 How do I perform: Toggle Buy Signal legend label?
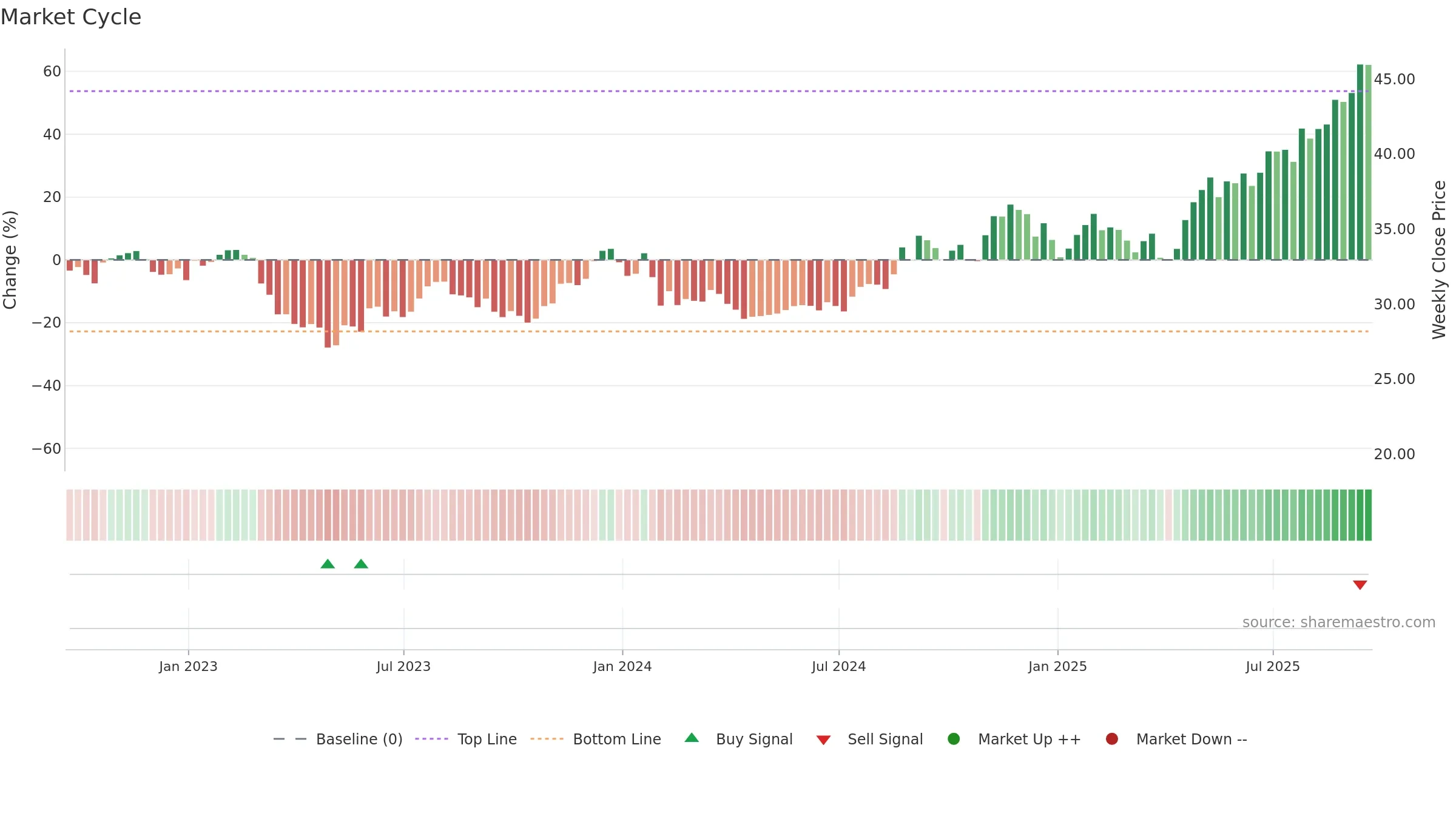click(754, 739)
